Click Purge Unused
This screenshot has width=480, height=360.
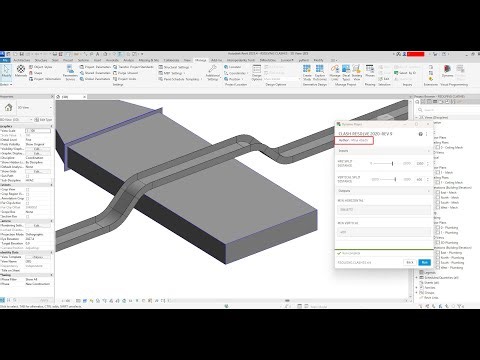click(x=125, y=73)
